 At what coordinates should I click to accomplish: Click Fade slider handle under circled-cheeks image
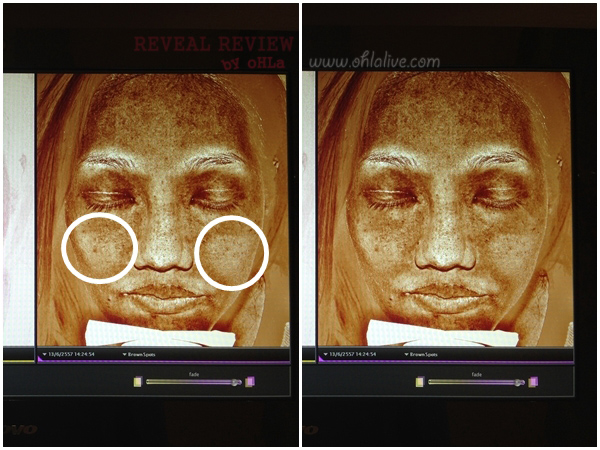(238, 381)
